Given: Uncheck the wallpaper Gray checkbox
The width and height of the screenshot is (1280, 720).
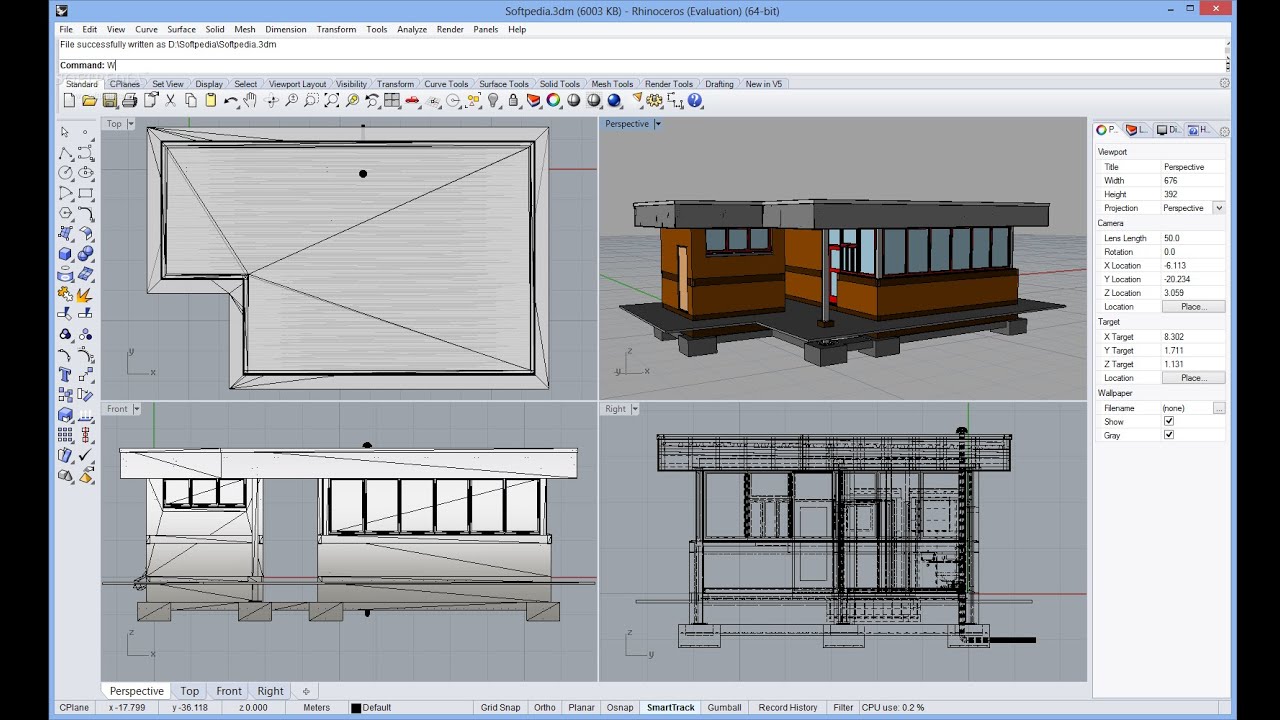Looking at the screenshot, I should 1169,436.
